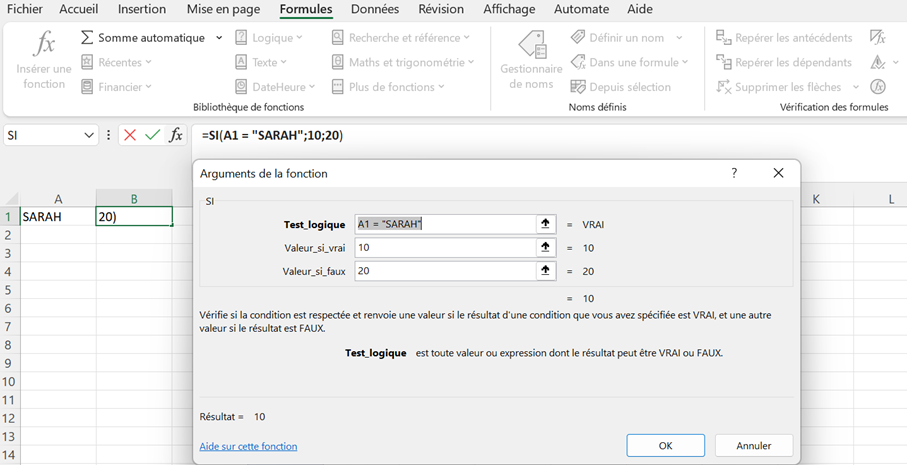This screenshot has width=907, height=465.
Task: Select row 5 header
Action: click(x=9, y=290)
